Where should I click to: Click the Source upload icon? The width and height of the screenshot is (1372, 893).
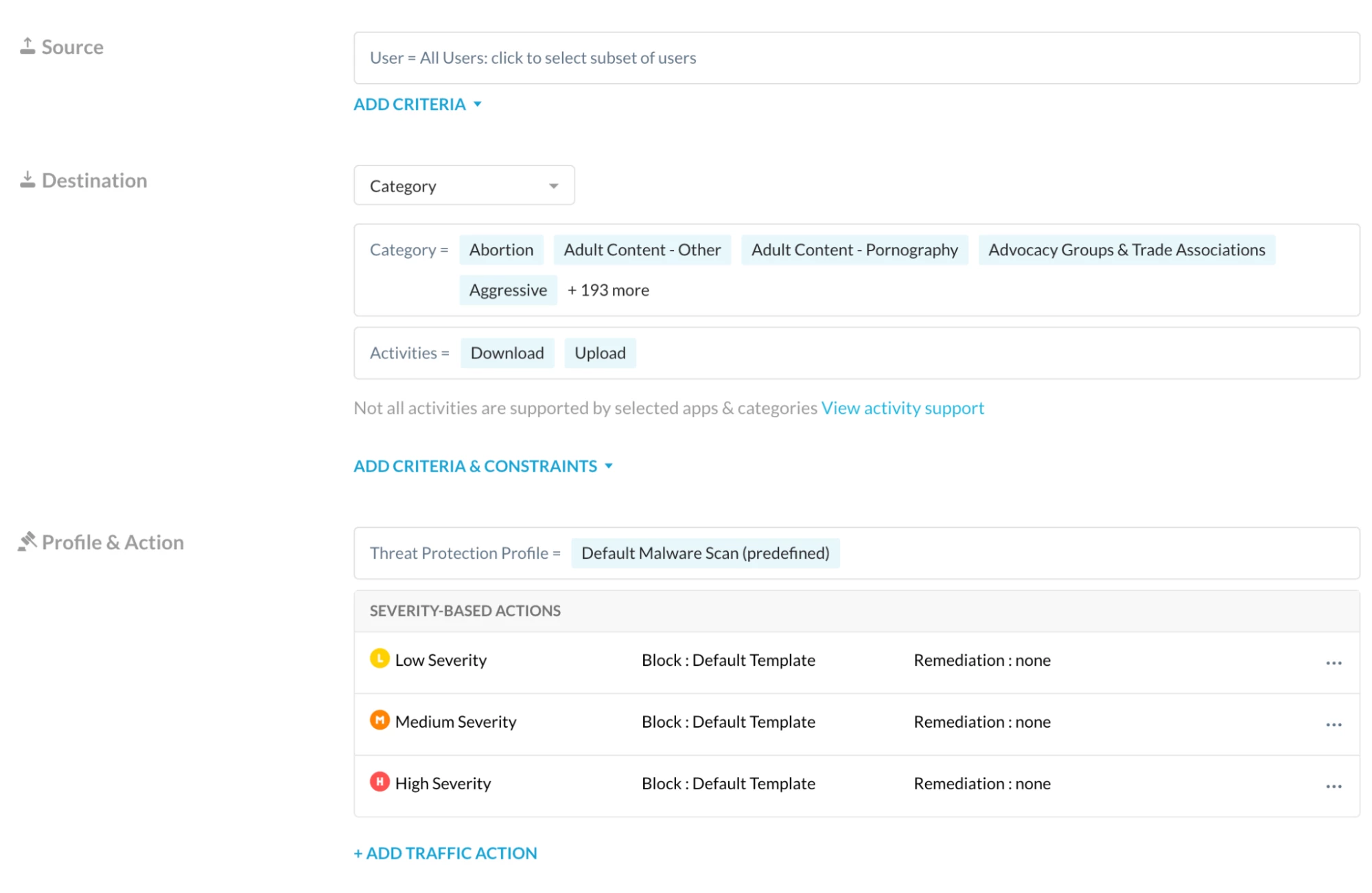click(x=27, y=46)
